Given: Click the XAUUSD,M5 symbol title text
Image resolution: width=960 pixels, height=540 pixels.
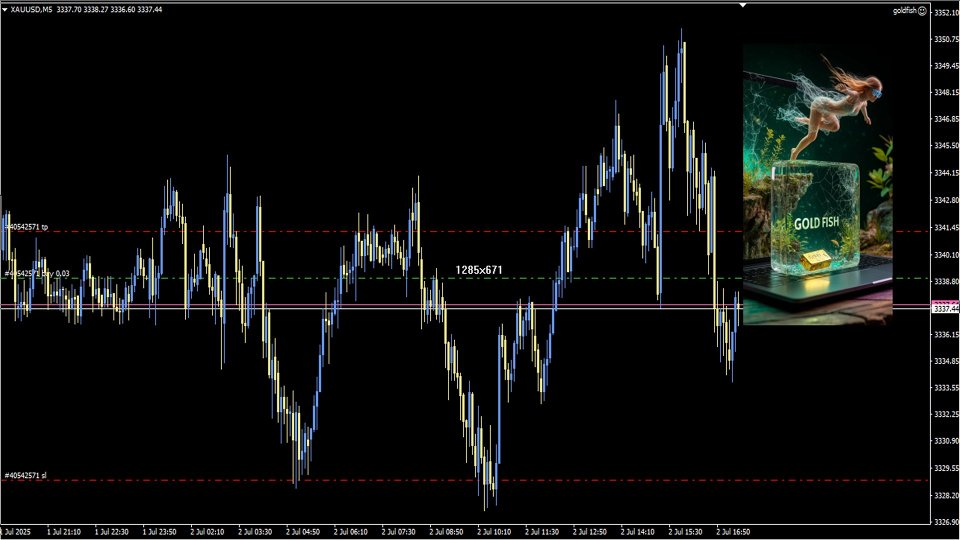Looking at the screenshot, I should point(31,10).
